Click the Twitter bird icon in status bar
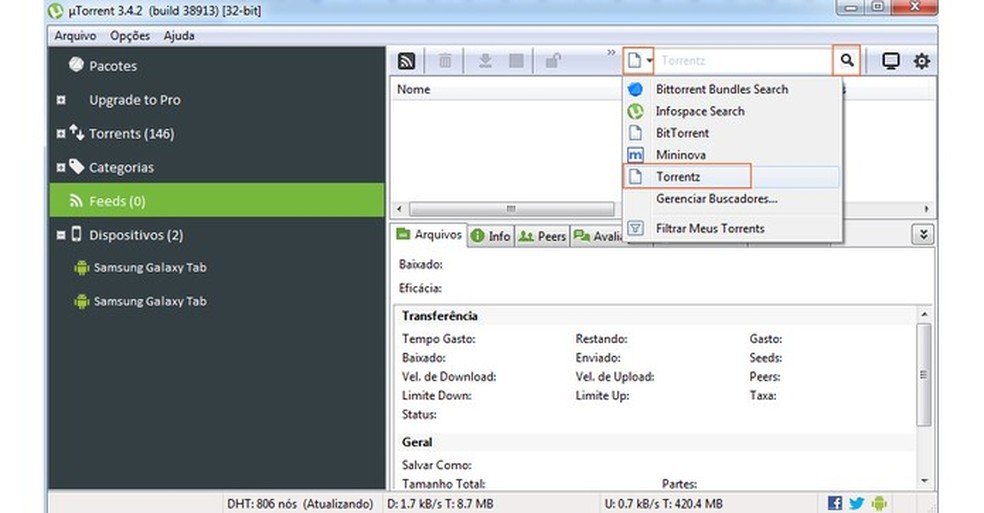 857,503
